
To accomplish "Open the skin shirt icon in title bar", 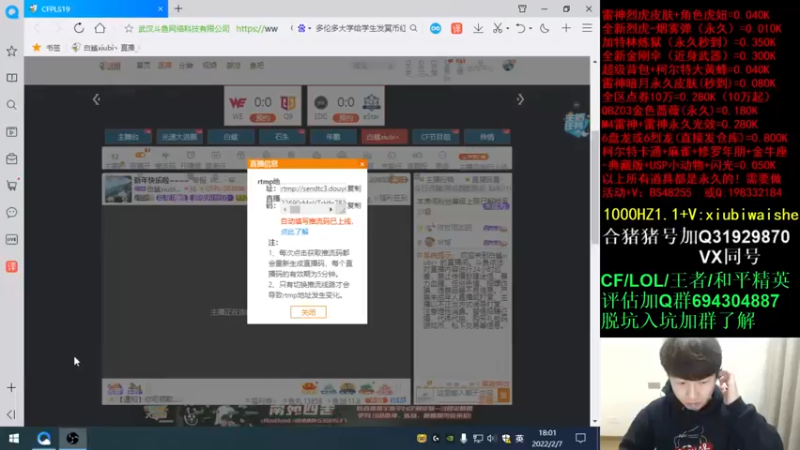I will [x=522, y=9].
